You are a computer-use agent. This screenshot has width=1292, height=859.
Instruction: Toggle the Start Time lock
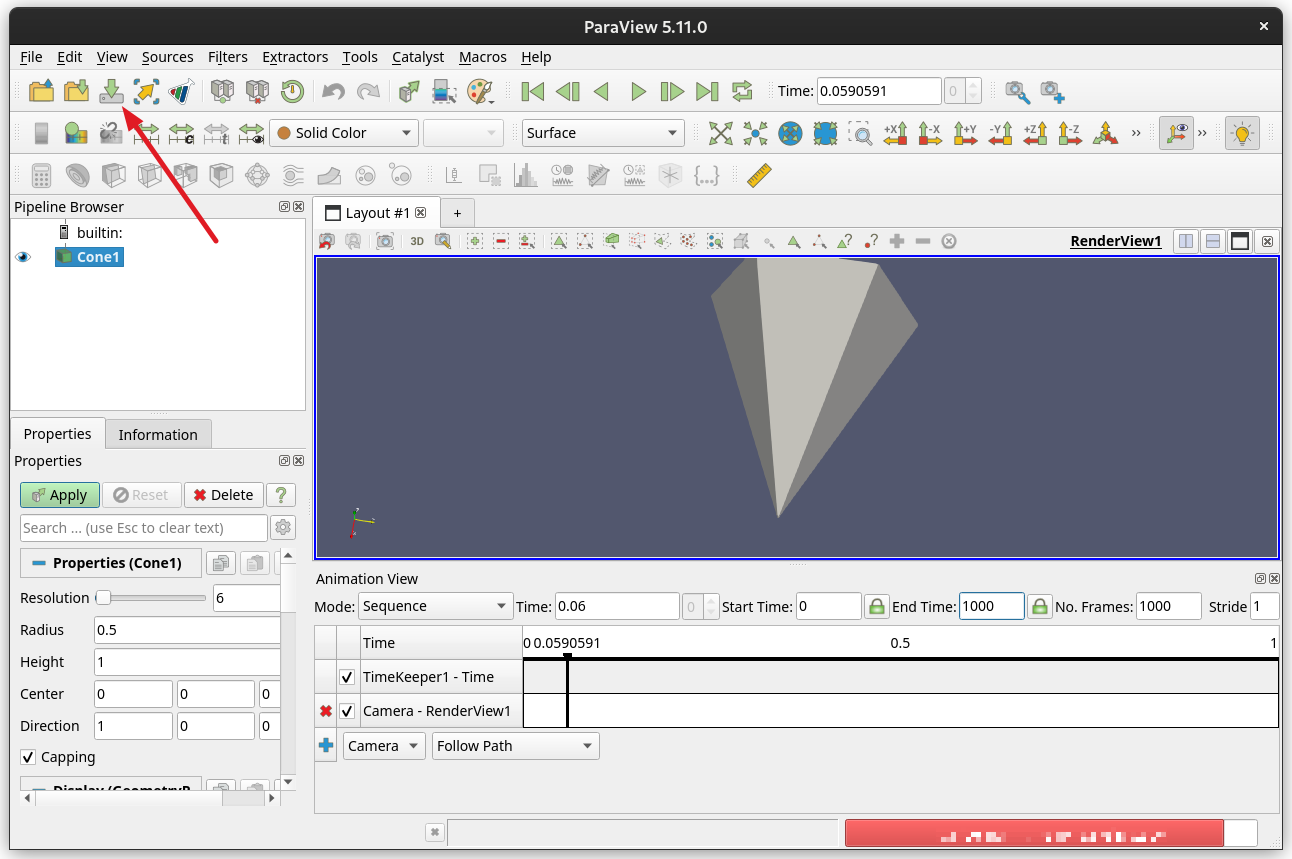[876, 606]
